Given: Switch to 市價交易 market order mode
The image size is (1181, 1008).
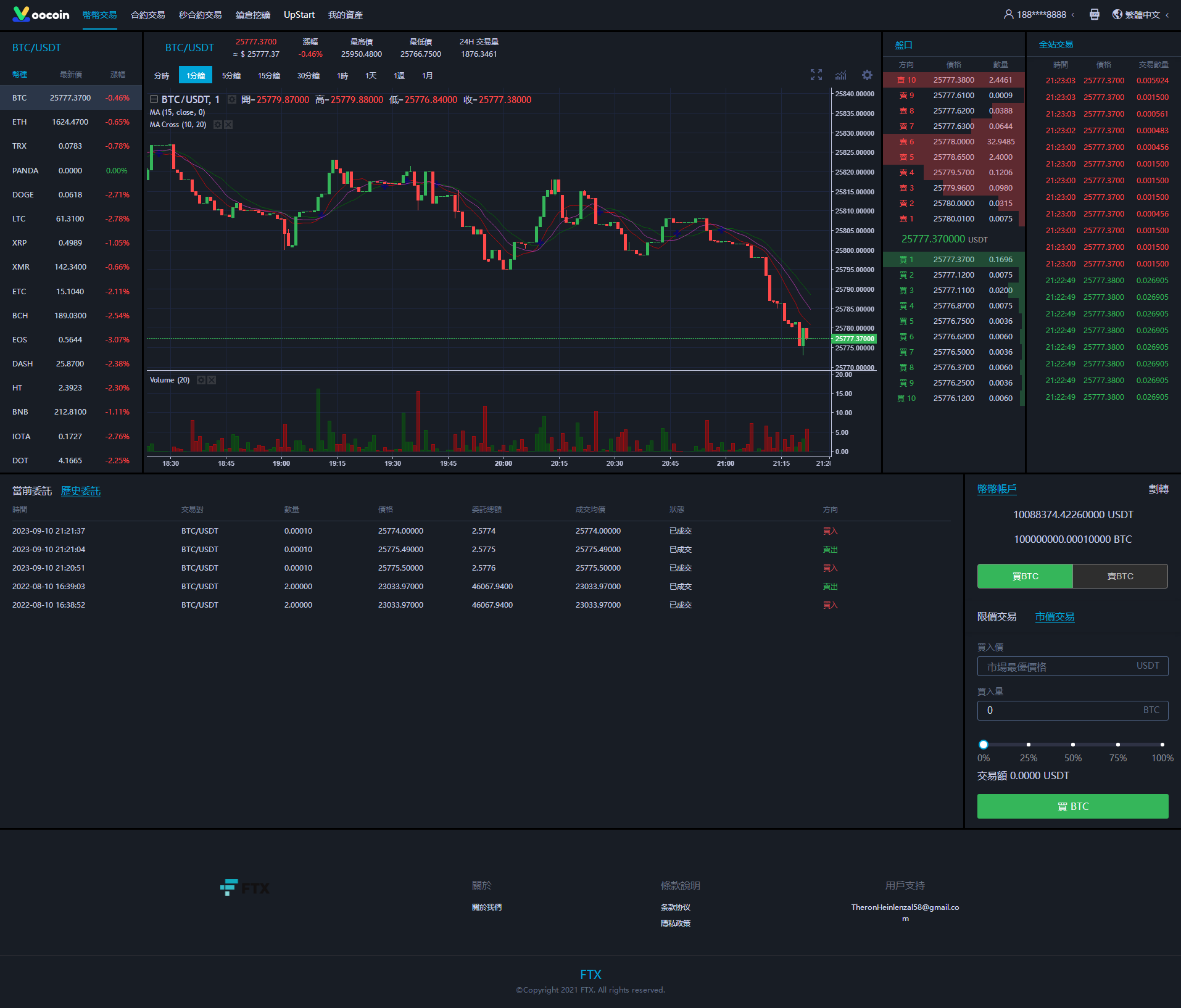Looking at the screenshot, I should point(1055,617).
